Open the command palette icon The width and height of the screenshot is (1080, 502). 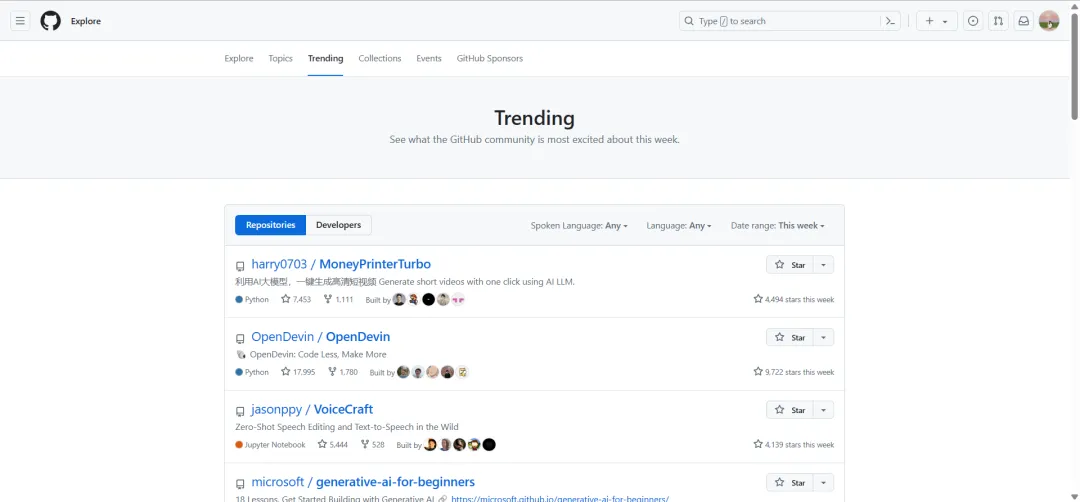coord(890,21)
